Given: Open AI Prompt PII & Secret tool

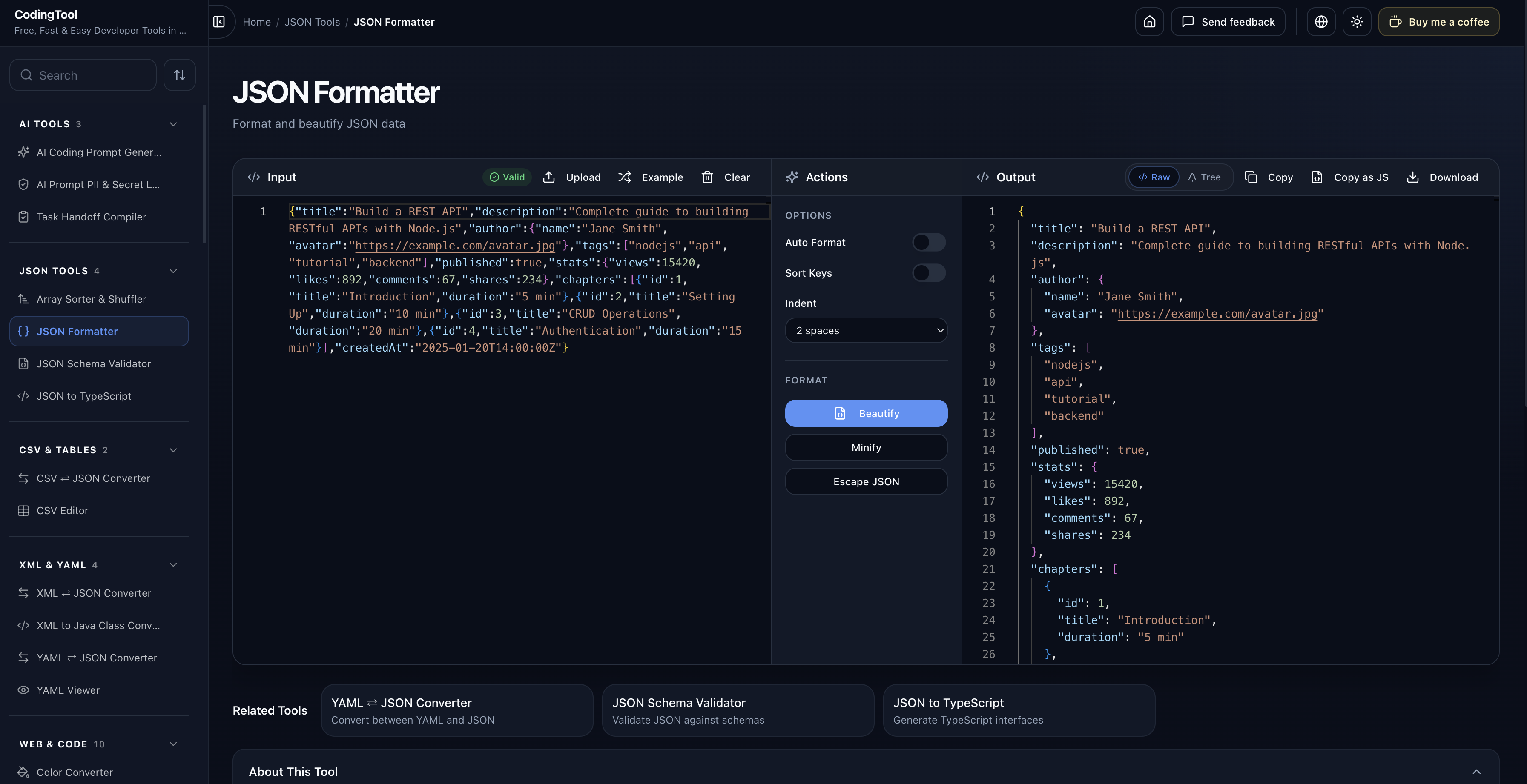Looking at the screenshot, I should pyautogui.click(x=99, y=184).
